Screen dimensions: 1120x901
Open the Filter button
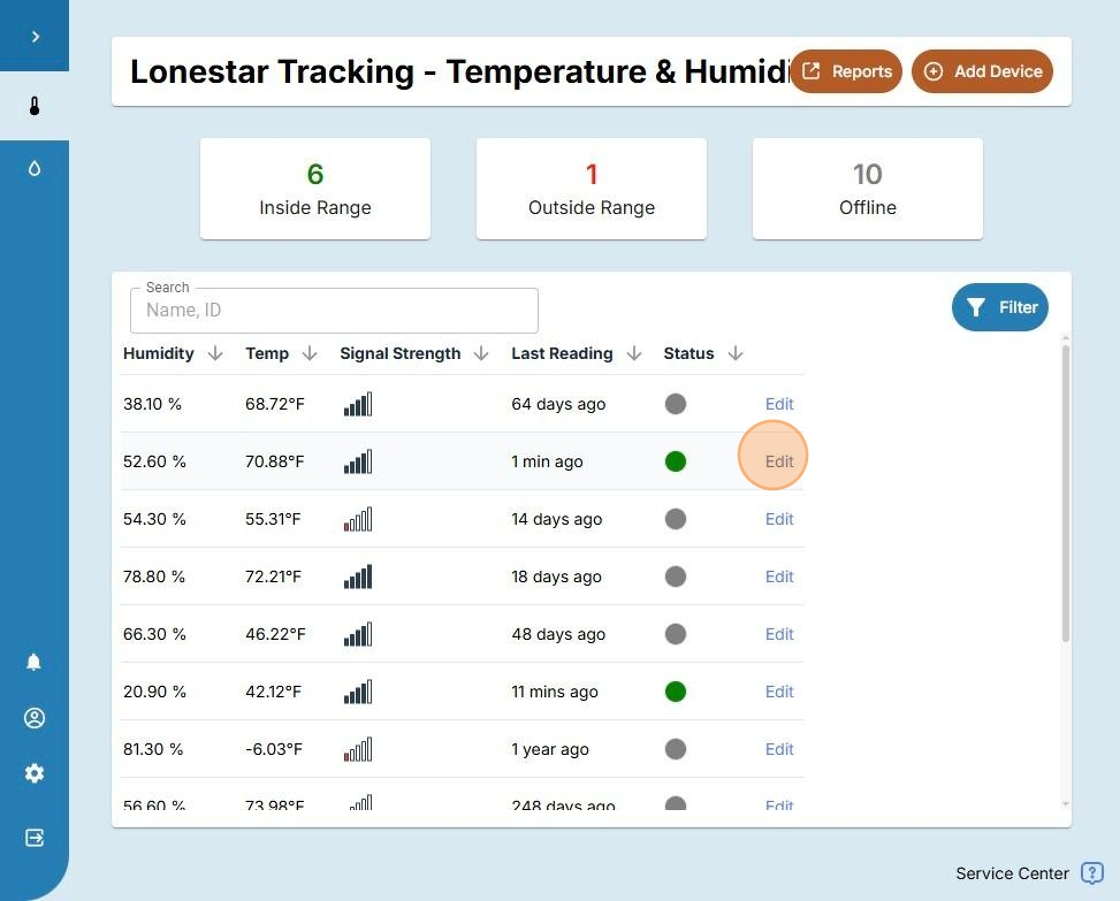tap(1000, 307)
